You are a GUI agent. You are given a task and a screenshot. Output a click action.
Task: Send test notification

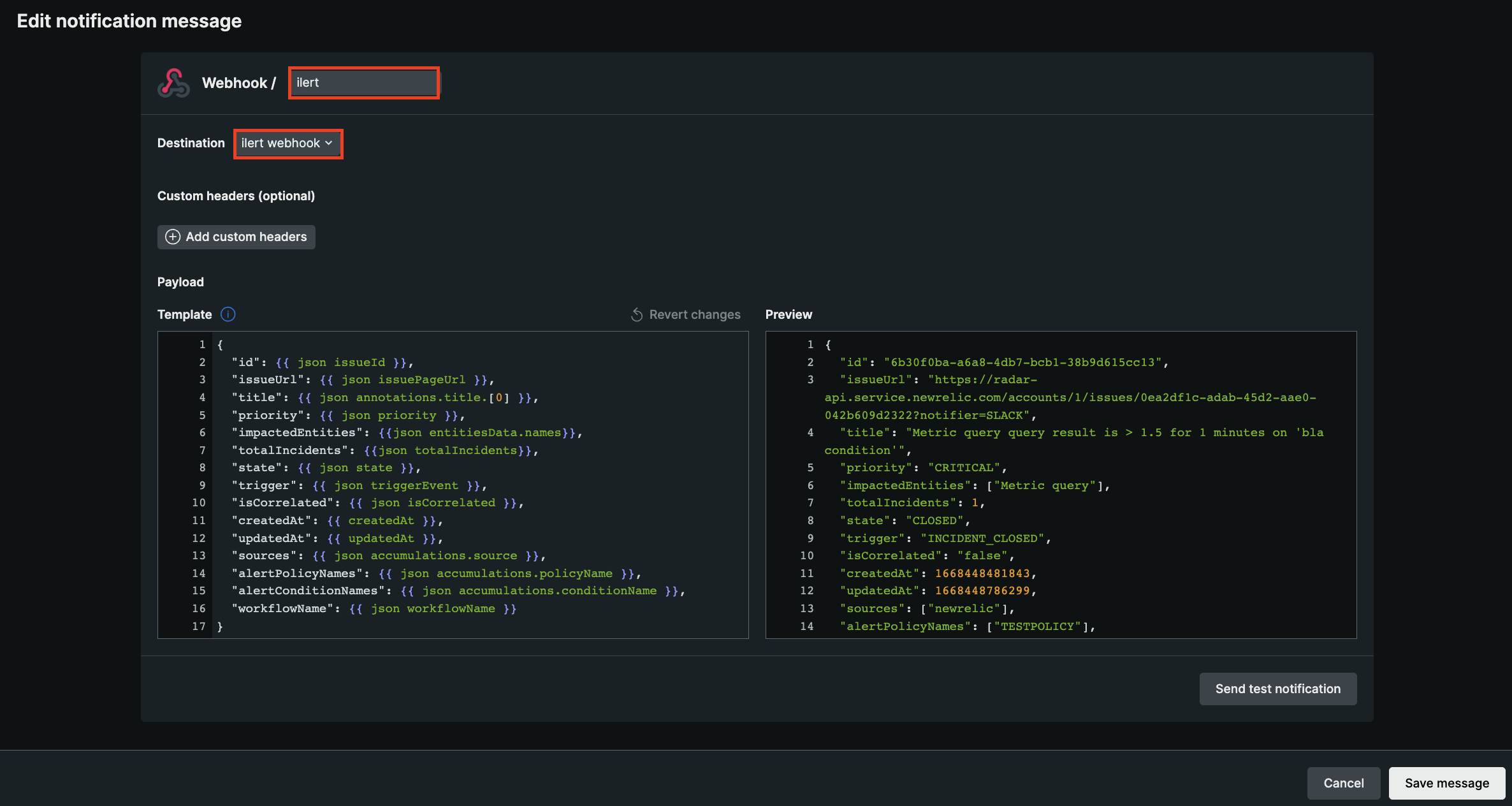(x=1277, y=689)
